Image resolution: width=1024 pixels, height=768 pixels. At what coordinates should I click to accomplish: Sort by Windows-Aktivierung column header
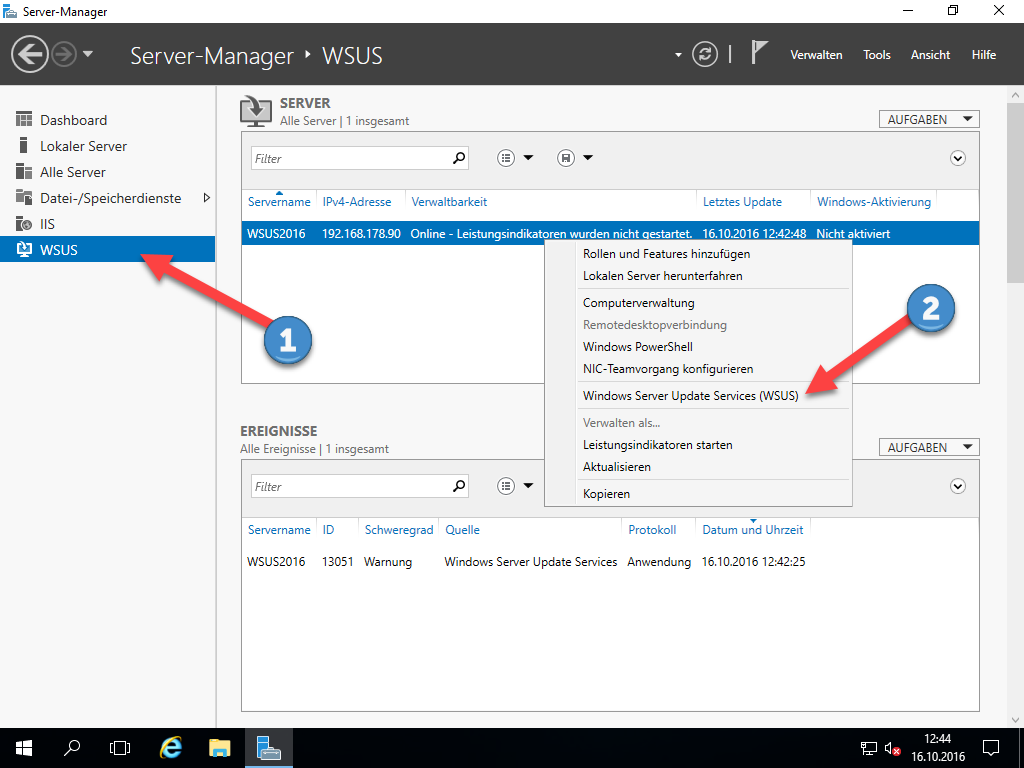(874, 202)
